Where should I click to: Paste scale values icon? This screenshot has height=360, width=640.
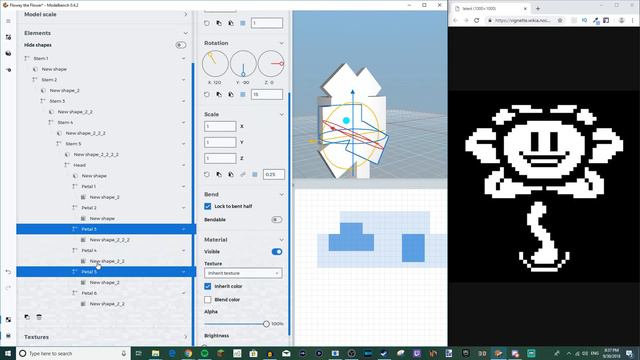pos(231,174)
